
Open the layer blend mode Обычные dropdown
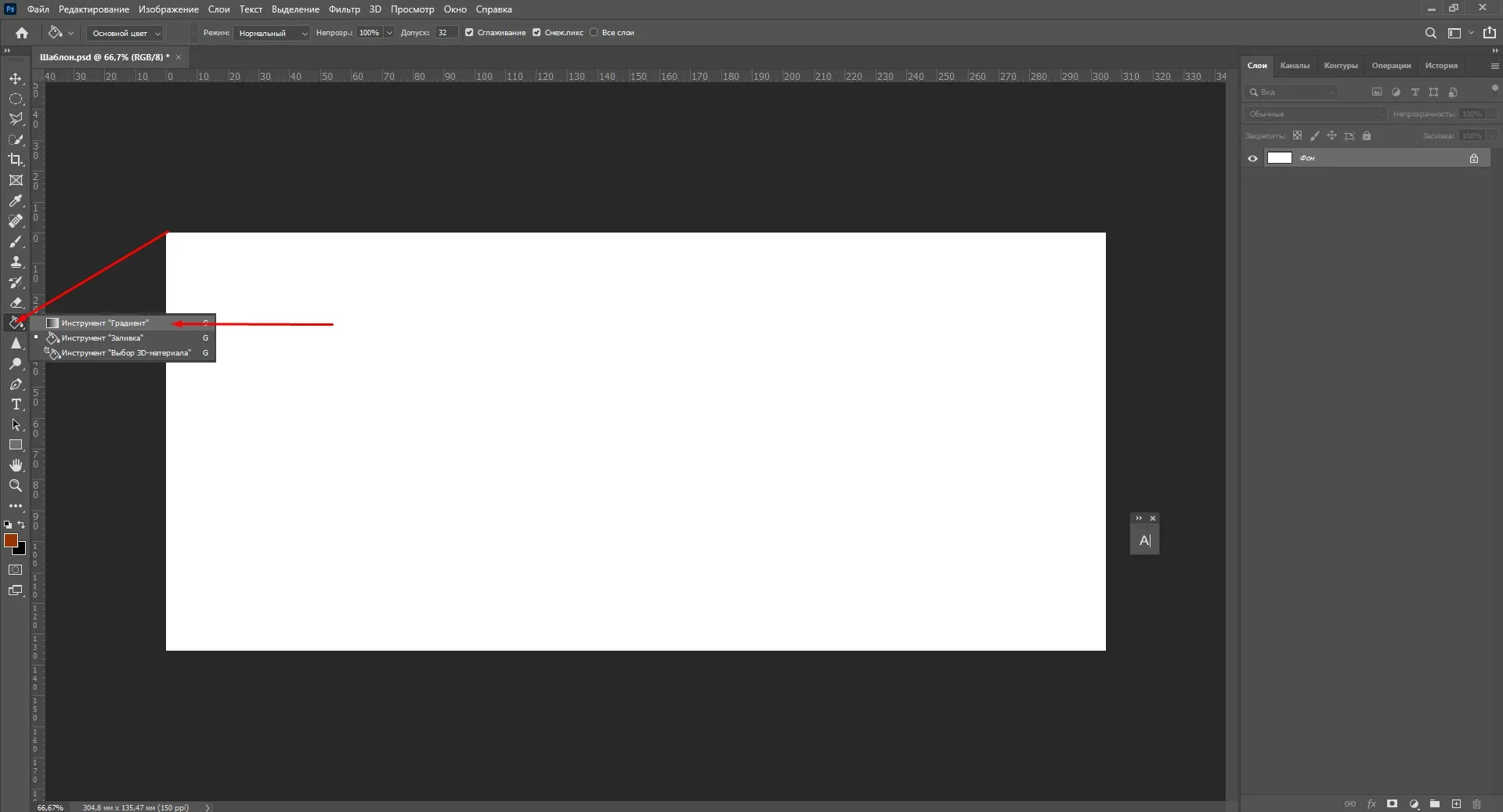point(1316,114)
